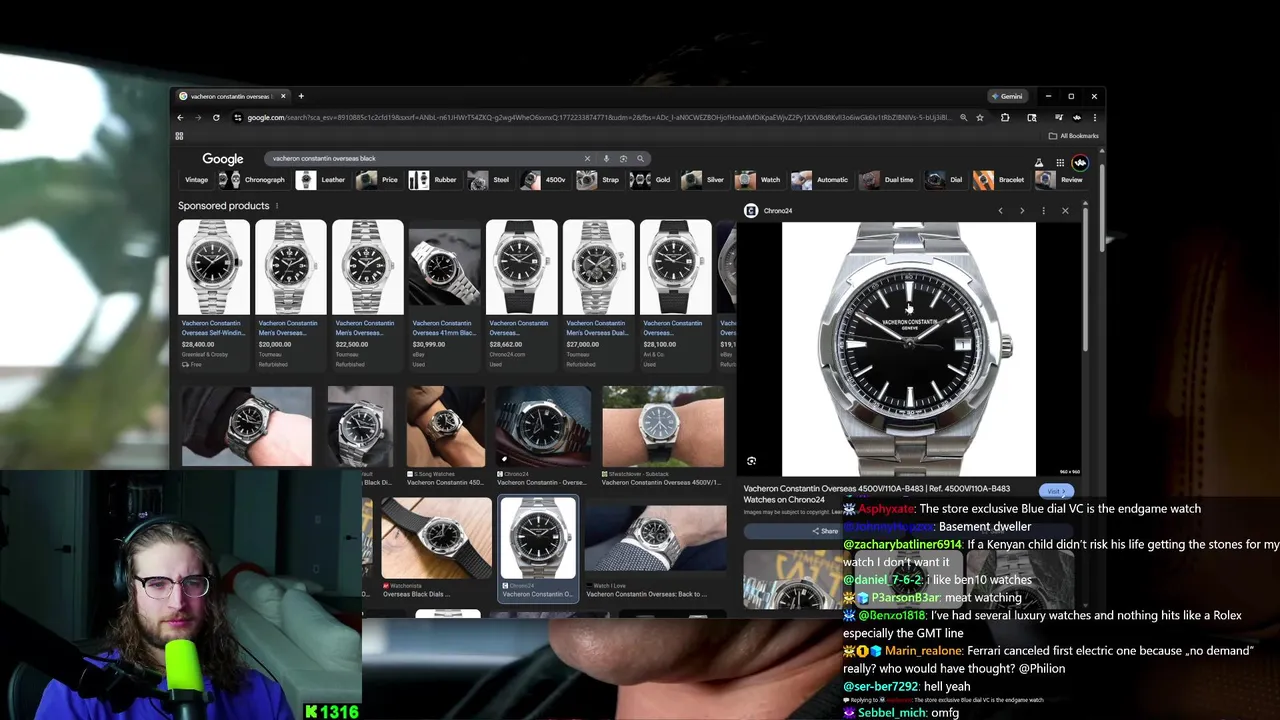Filter images by Dual time chip
The width and height of the screenshot is (1280, 720).
click(887, 180)
